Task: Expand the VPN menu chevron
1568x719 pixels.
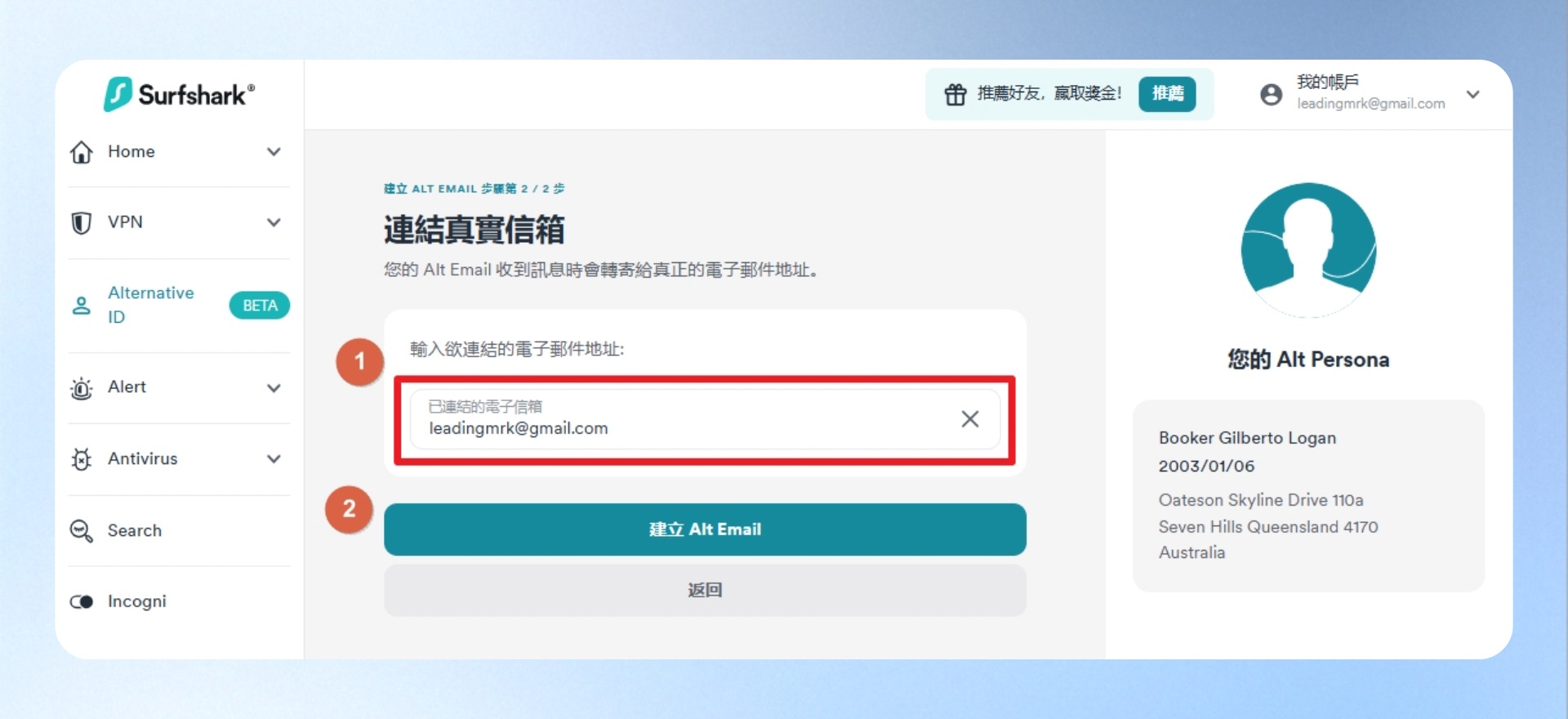Action: tap(274, 222)
